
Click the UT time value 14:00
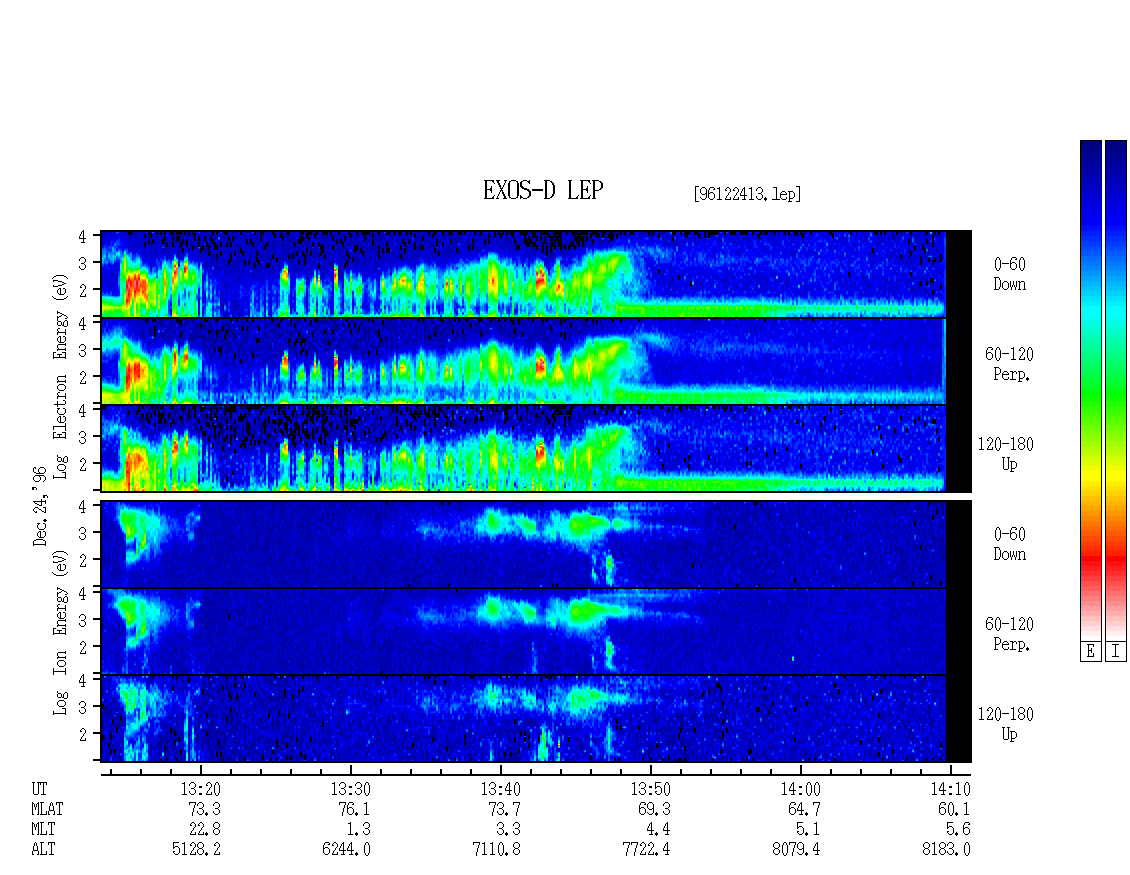(x=800, y=789)
